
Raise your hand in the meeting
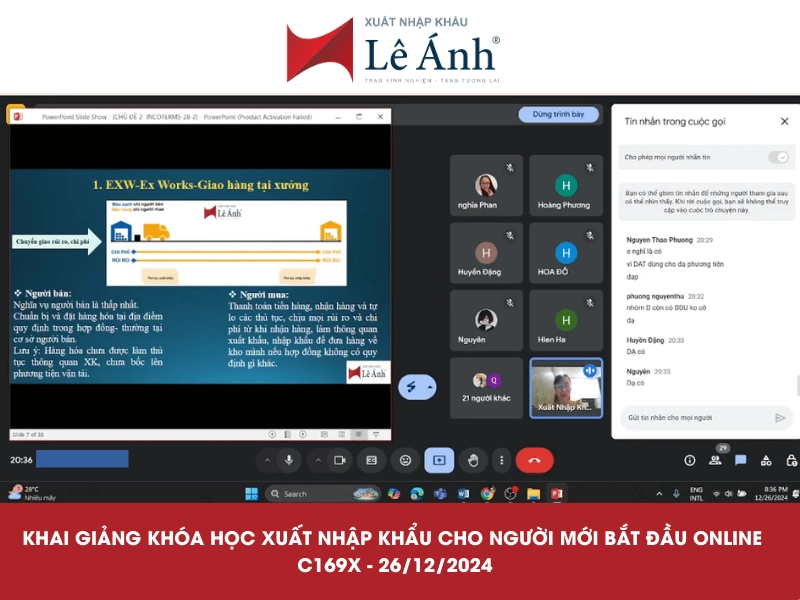coord(471,460)
